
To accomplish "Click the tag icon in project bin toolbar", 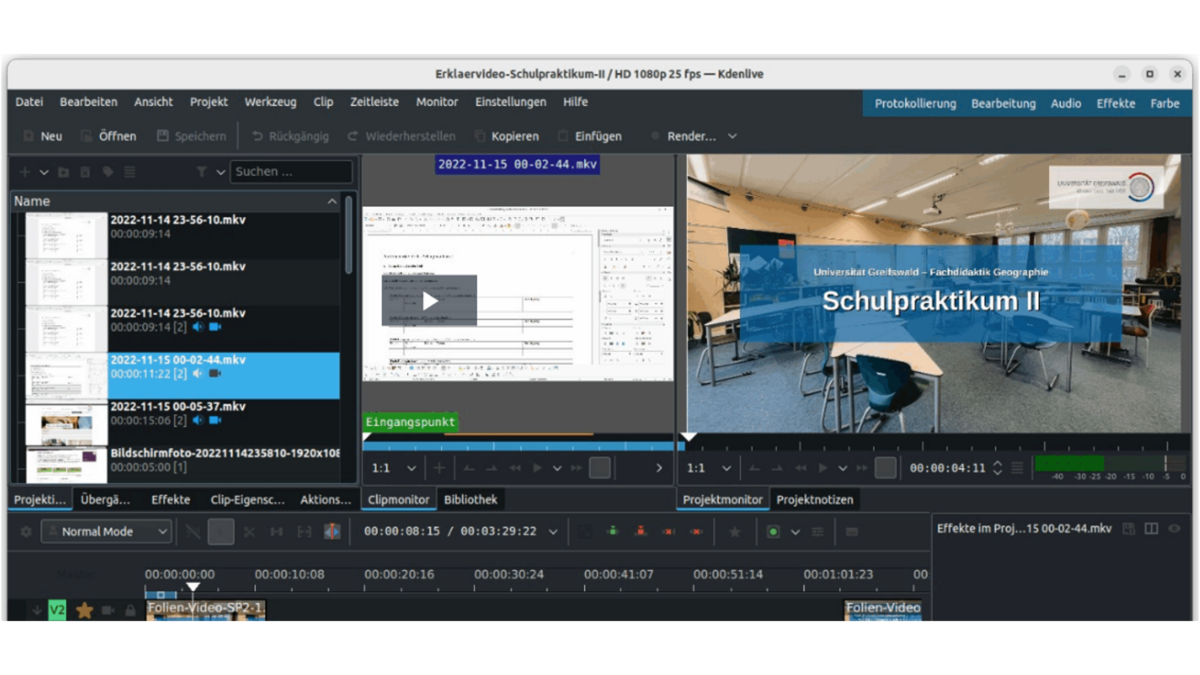I will pyautogui.click(x=108, y=172).
